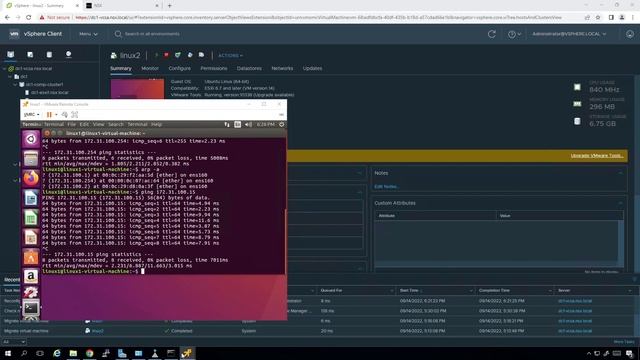Click the Edit Notes link
Screen dimensions: 640x360
[386, 187]
